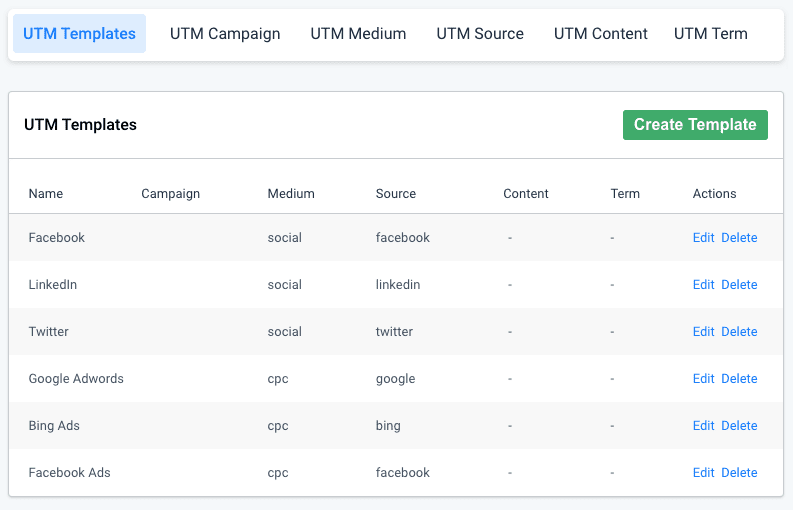Select the UTM Templates tab

(79, 34)
